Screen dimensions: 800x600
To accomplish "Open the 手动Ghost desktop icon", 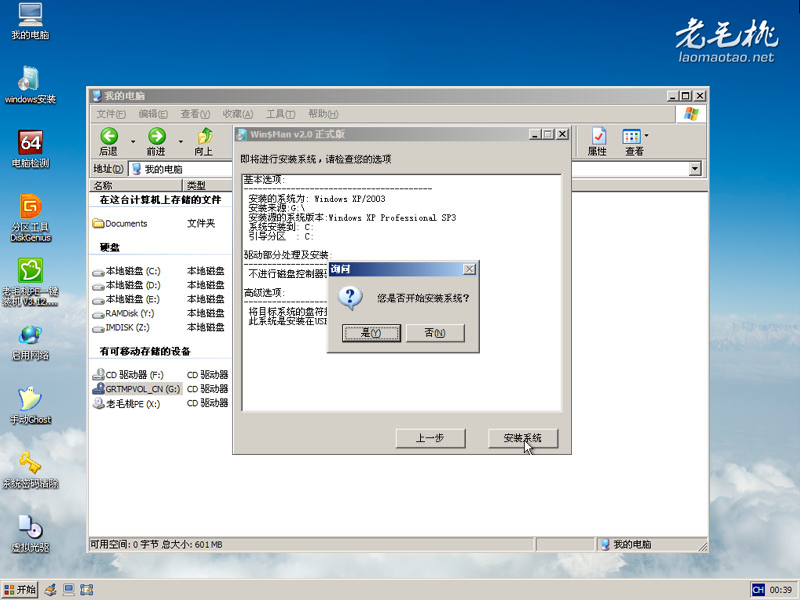I will (x=30, y=406).
